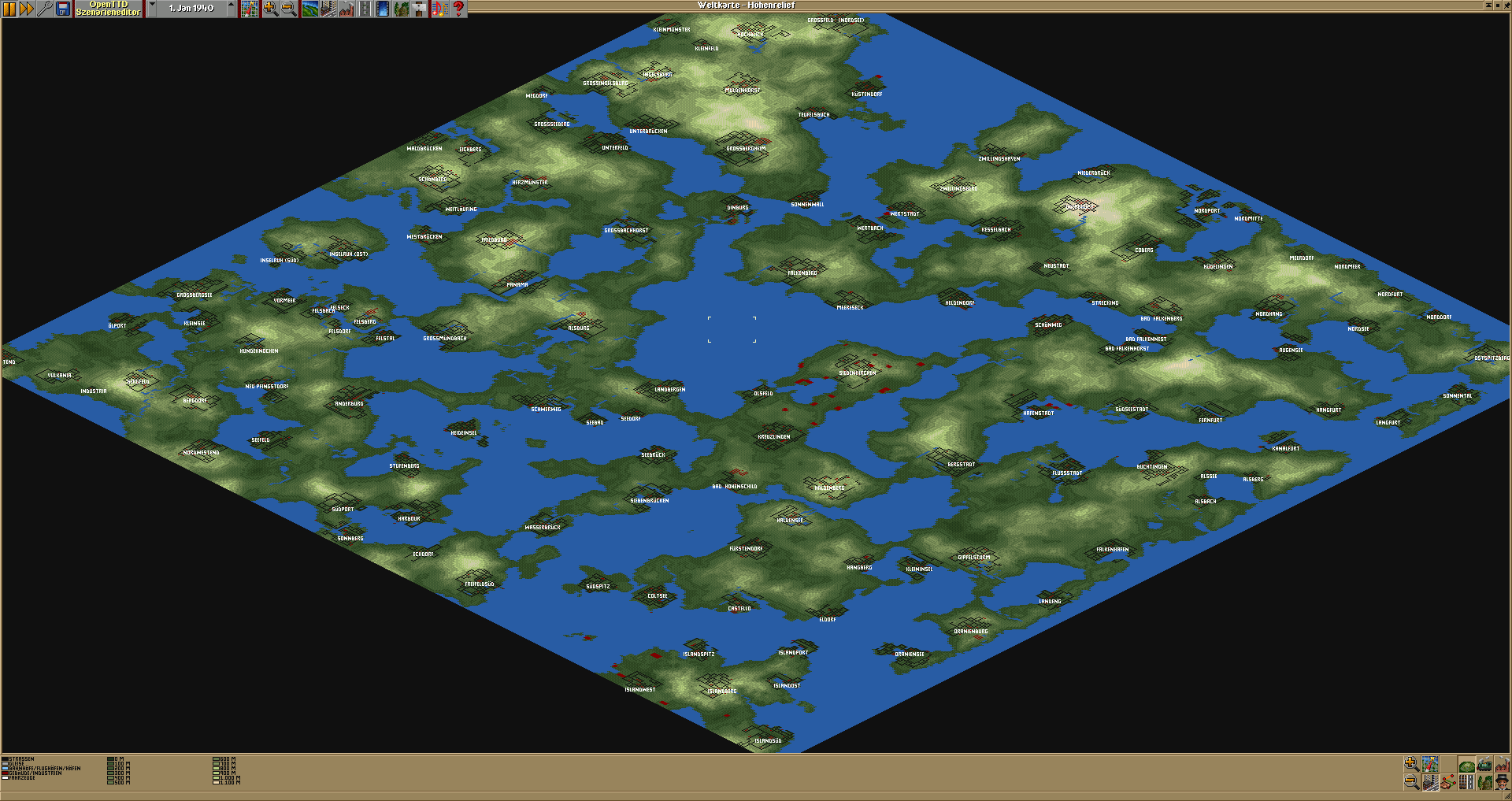Open the landscape generation tool
Viewport: 1512px width, 801px height.
[x=309, y=9]
